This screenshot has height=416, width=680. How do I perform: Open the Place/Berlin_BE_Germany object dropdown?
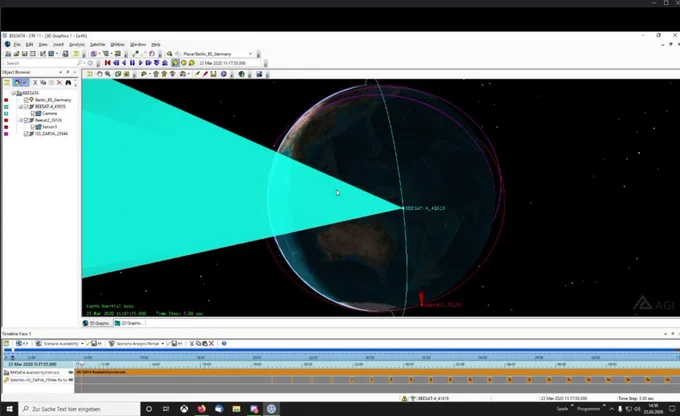point(250,54)
